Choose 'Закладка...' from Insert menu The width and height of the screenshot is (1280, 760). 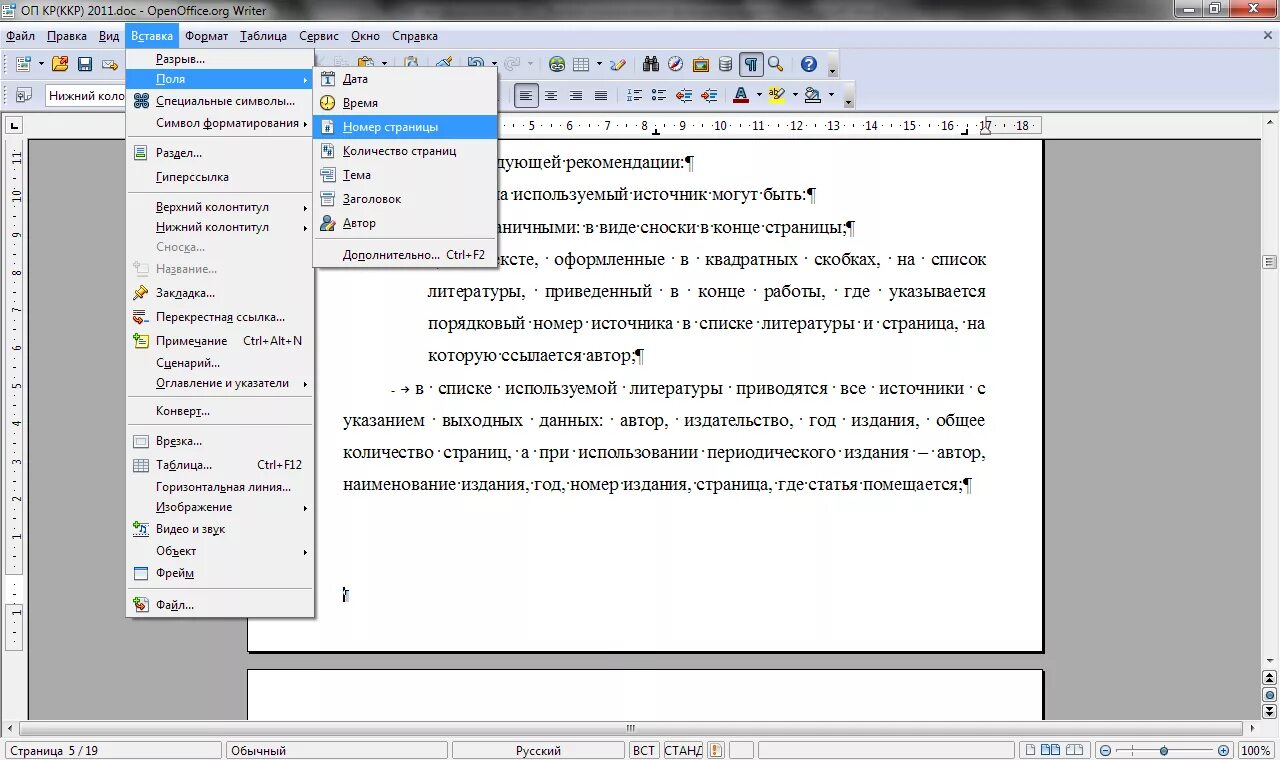coord(220,293)
